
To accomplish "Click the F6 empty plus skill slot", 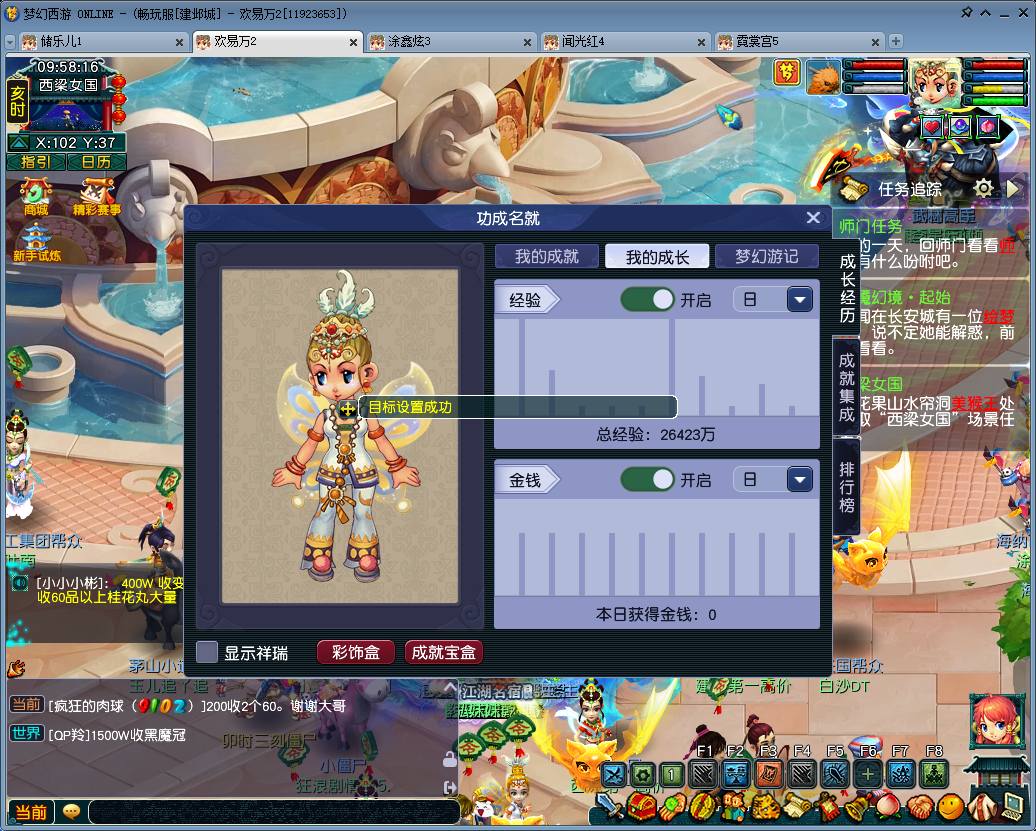I will coord(868,774).
